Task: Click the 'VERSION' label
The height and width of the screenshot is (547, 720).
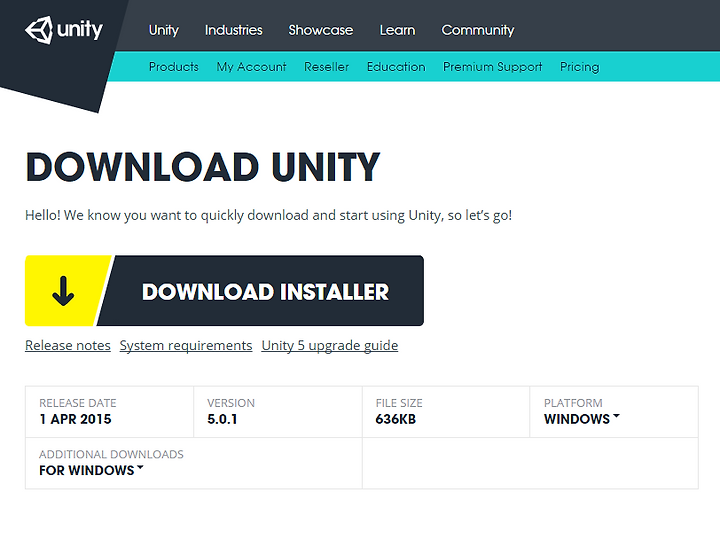Action: point(231,403)
